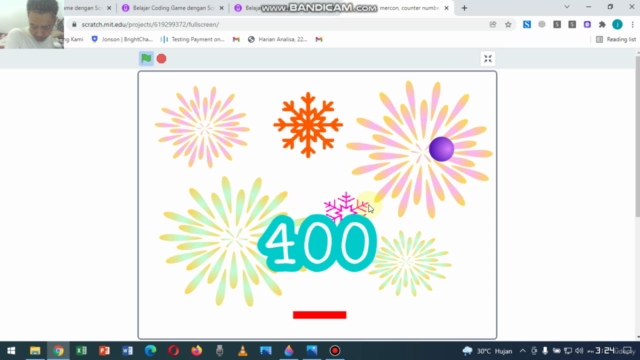The height and width of the screenshot is (360, 640).
Task: Open the Harian Analisa bookmark
Action: tap(278, 39)
